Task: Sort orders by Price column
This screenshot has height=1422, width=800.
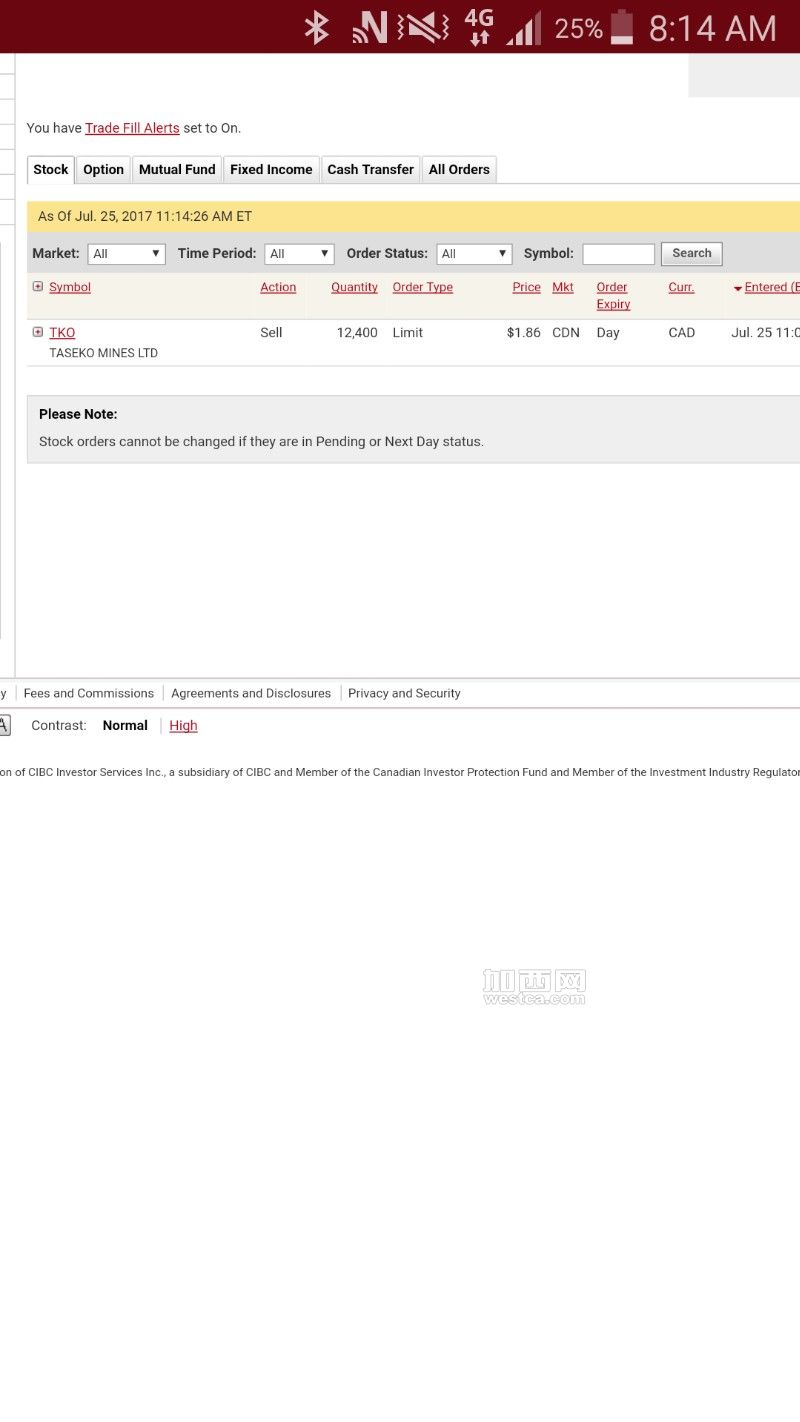Action: [x=526, y=287]
